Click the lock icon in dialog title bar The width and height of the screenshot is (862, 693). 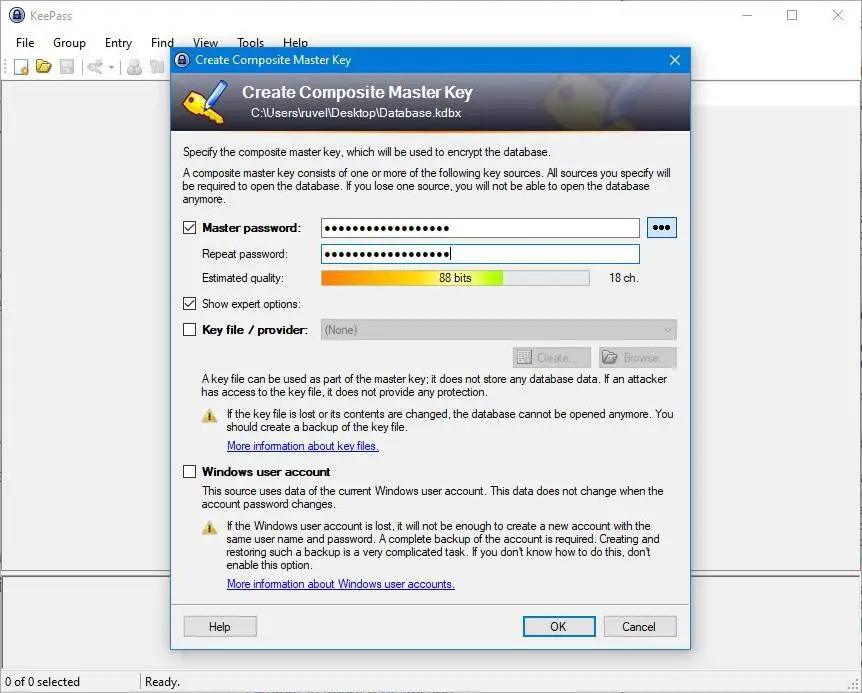(x=182, y=60)
